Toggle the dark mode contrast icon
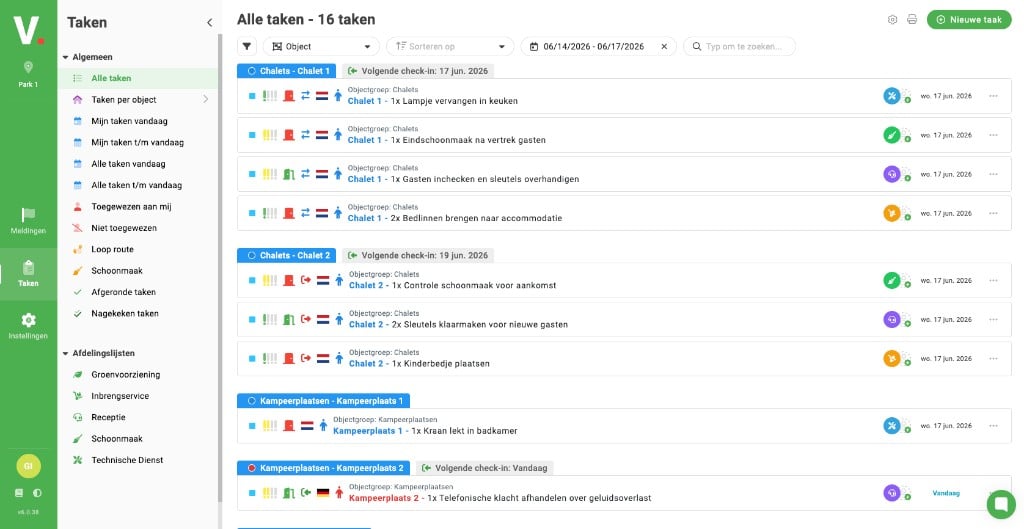1024x529 pixels. coord(38,493)
